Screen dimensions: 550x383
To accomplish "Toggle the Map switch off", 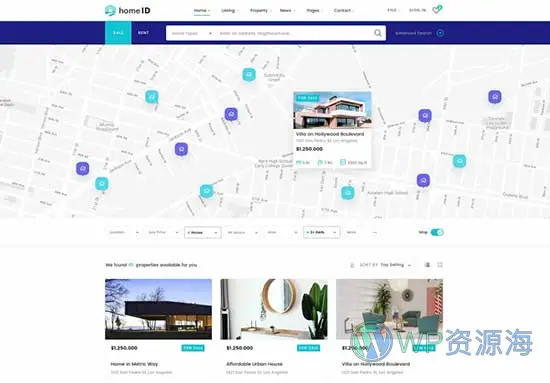I will (x=437, y=232).
